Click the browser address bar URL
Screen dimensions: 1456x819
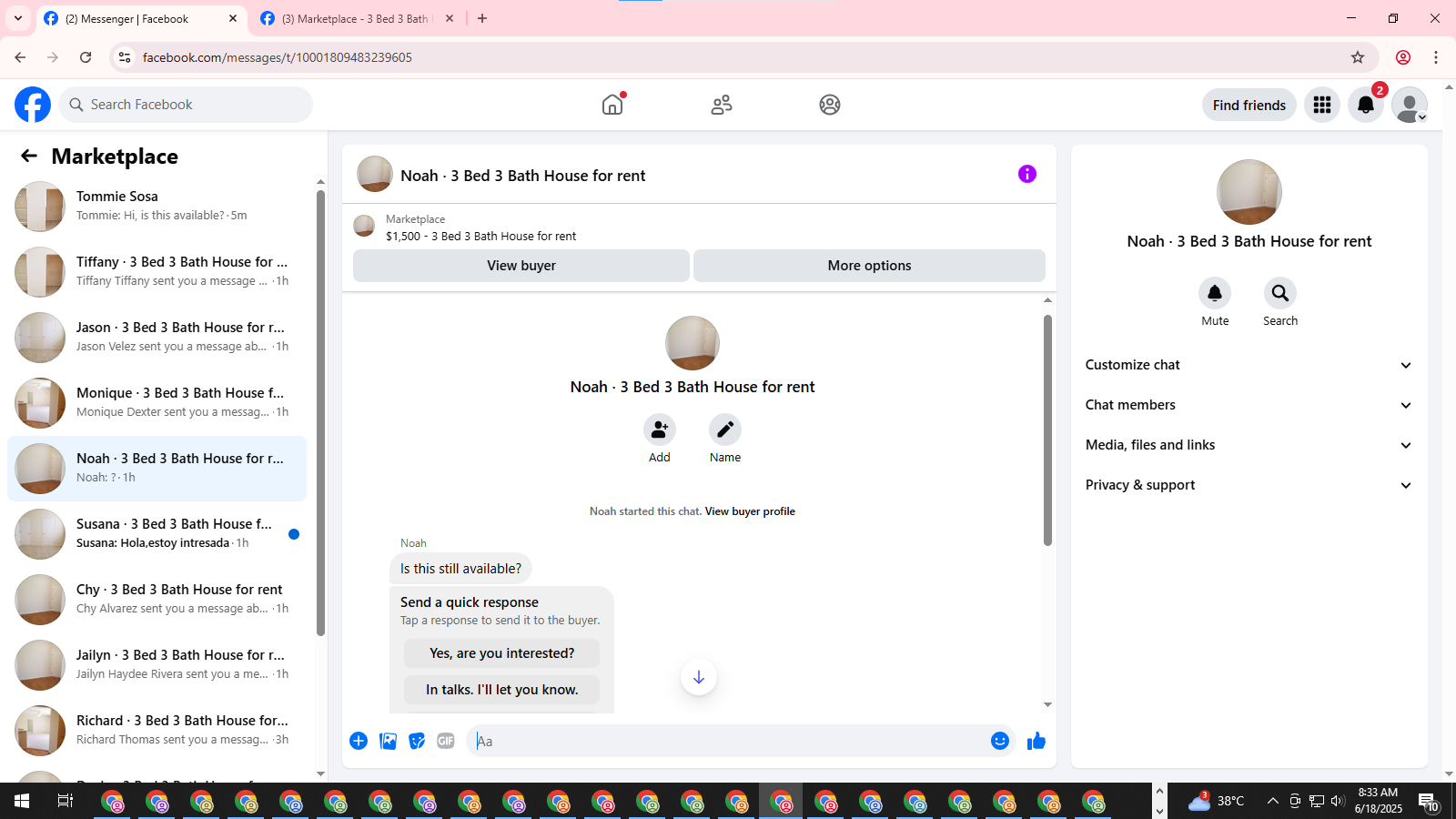point(278,57)
